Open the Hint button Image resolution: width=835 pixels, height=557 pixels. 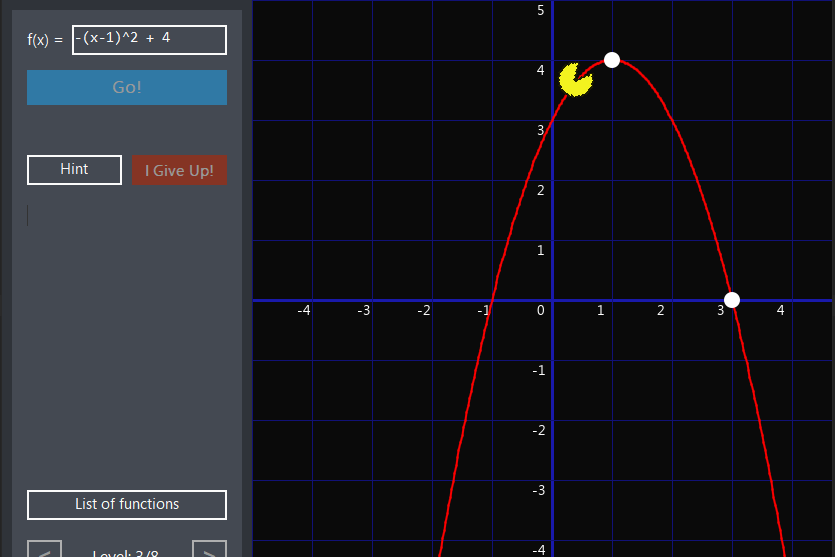(x=75, y=170)
